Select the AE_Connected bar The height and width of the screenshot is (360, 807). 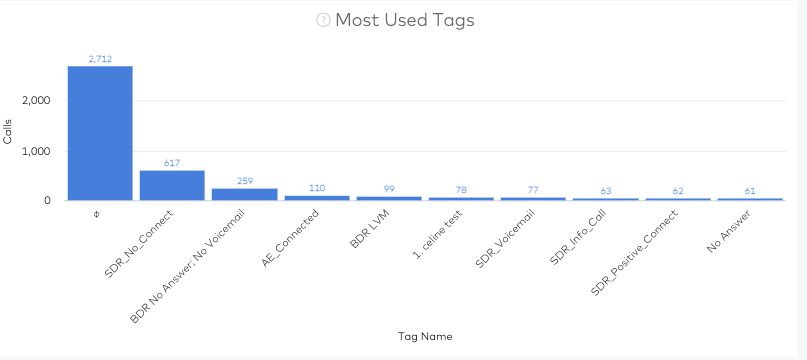click(x=317, y=198)
